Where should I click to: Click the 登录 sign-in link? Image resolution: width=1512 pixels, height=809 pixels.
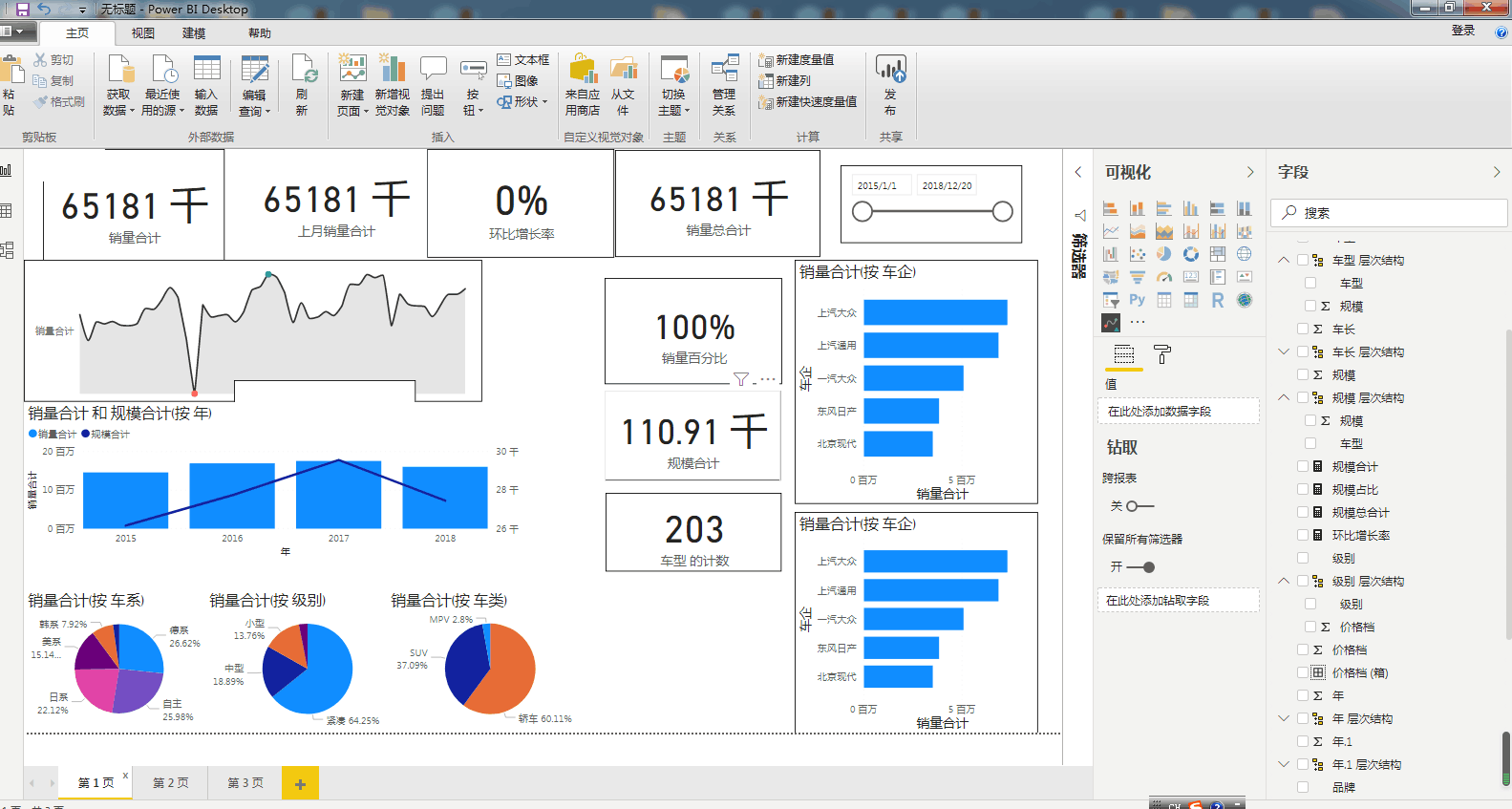1463,31
